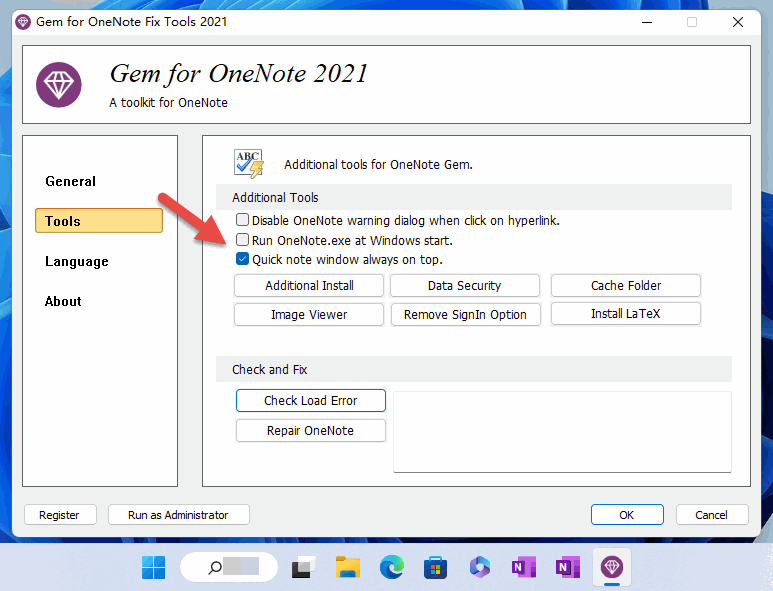This screenshot has height=591, width=773.
Task: Open the Microsoft 365 taskbar icon
Action: coord(480,567)
